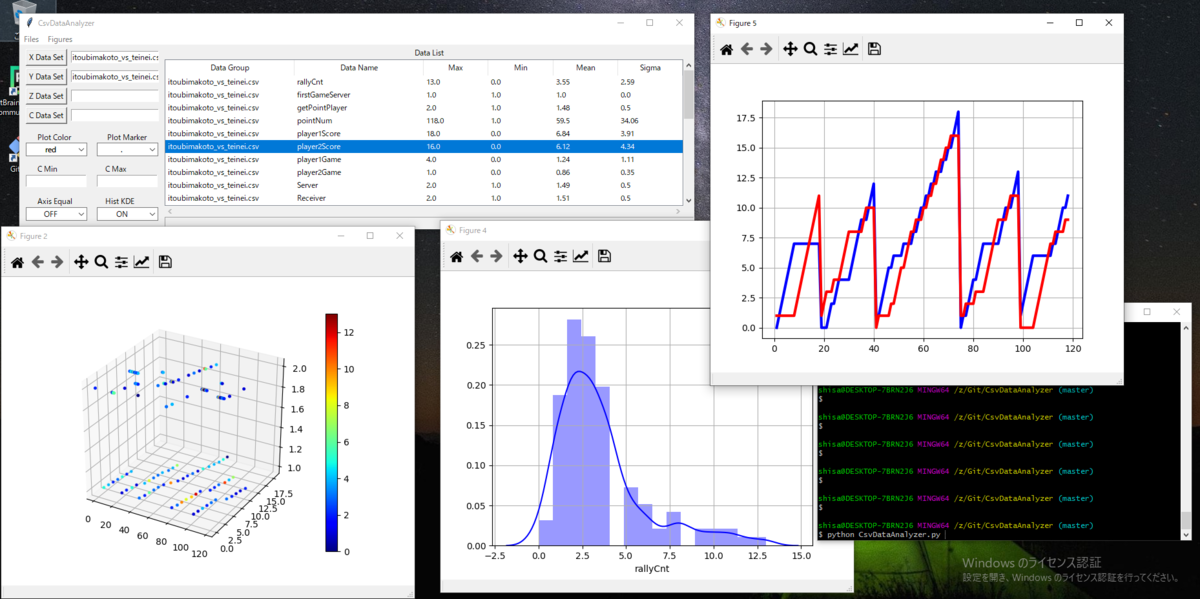Screen dimensions: 1200x599
Task: Click the Z Data Set button
Action: click(x=46, y=96)
